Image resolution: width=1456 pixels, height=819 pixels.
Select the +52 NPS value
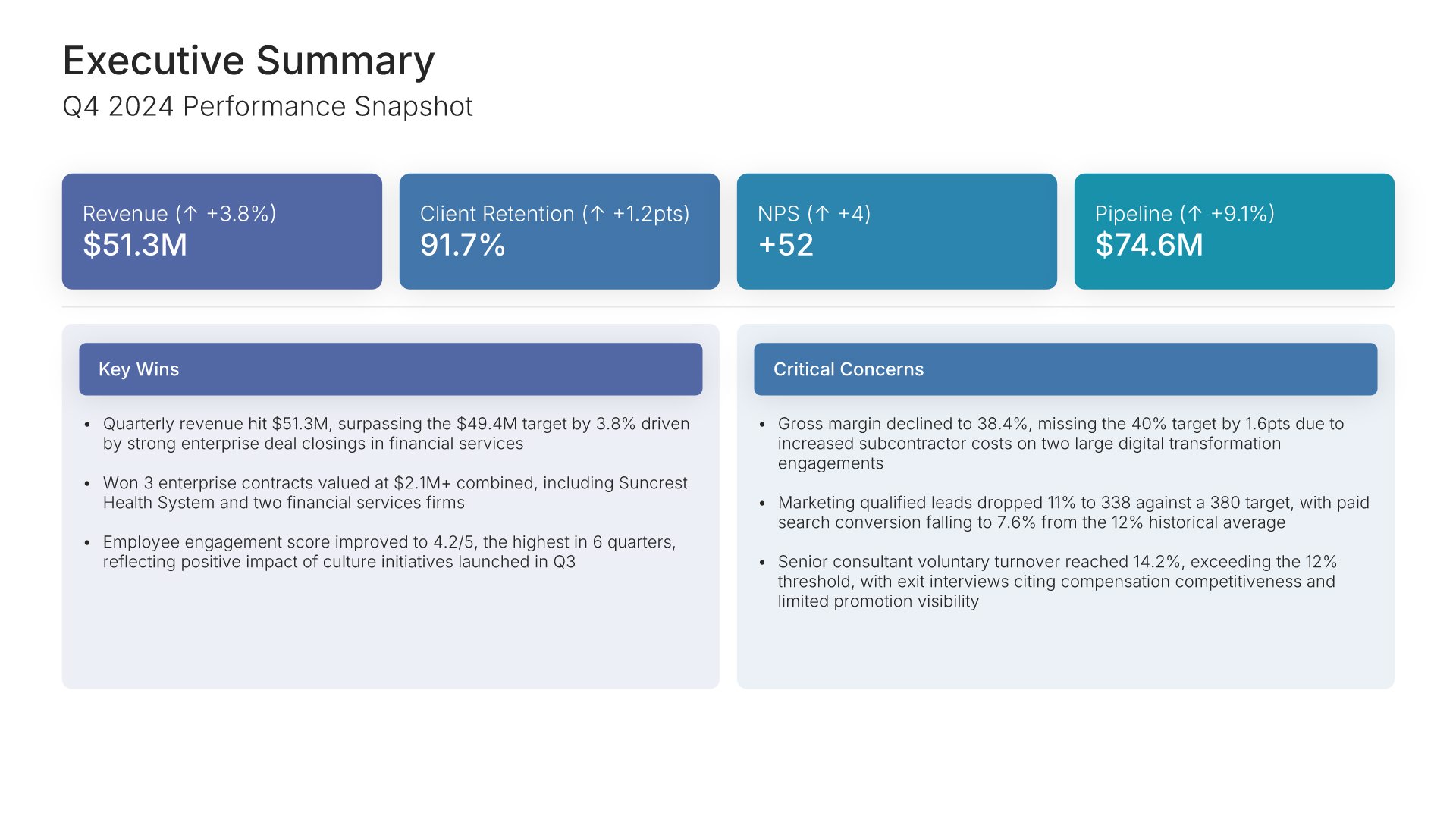tap(786, 245)
